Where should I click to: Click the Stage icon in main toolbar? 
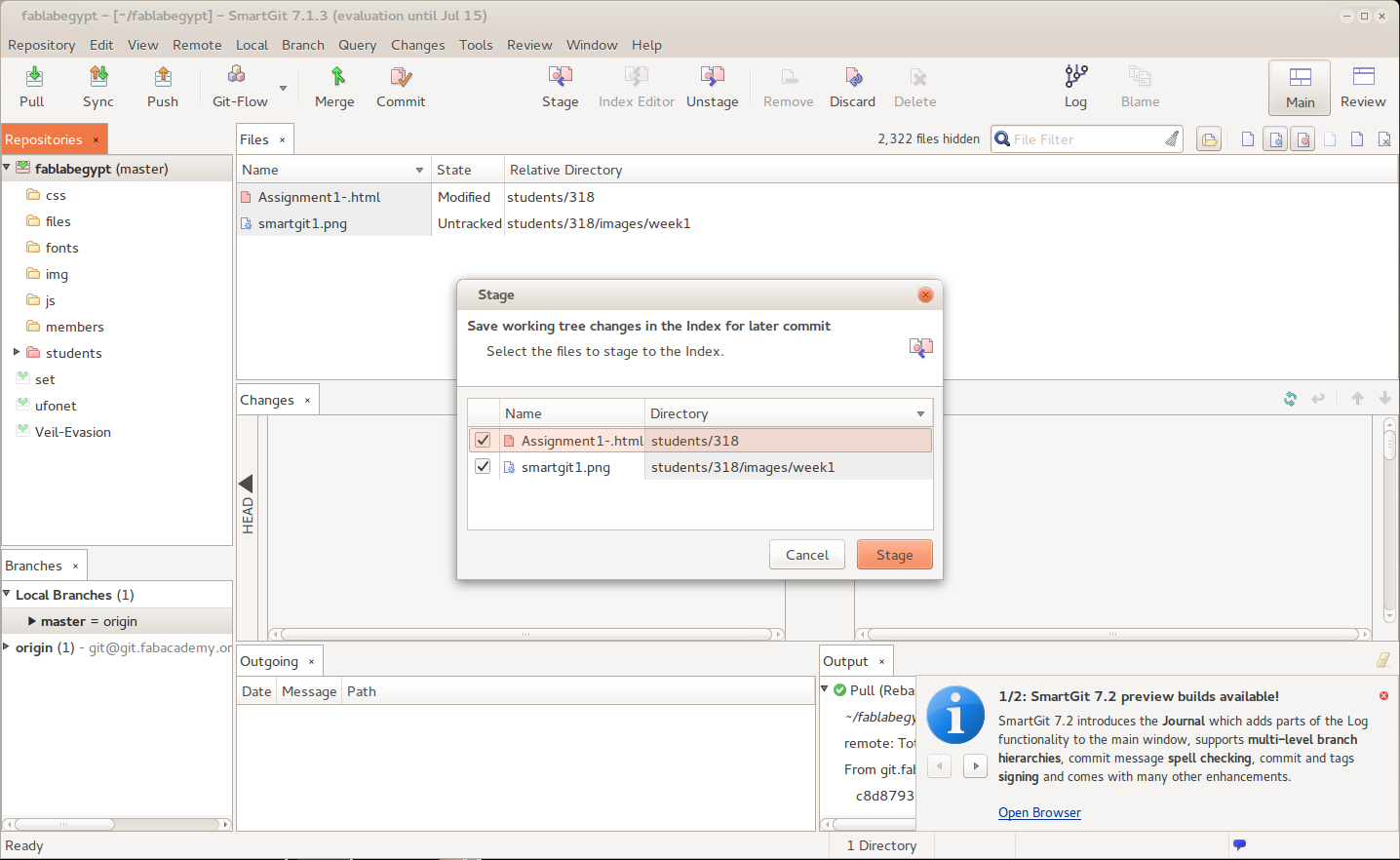pyautogui.click(x=561, y=76)
